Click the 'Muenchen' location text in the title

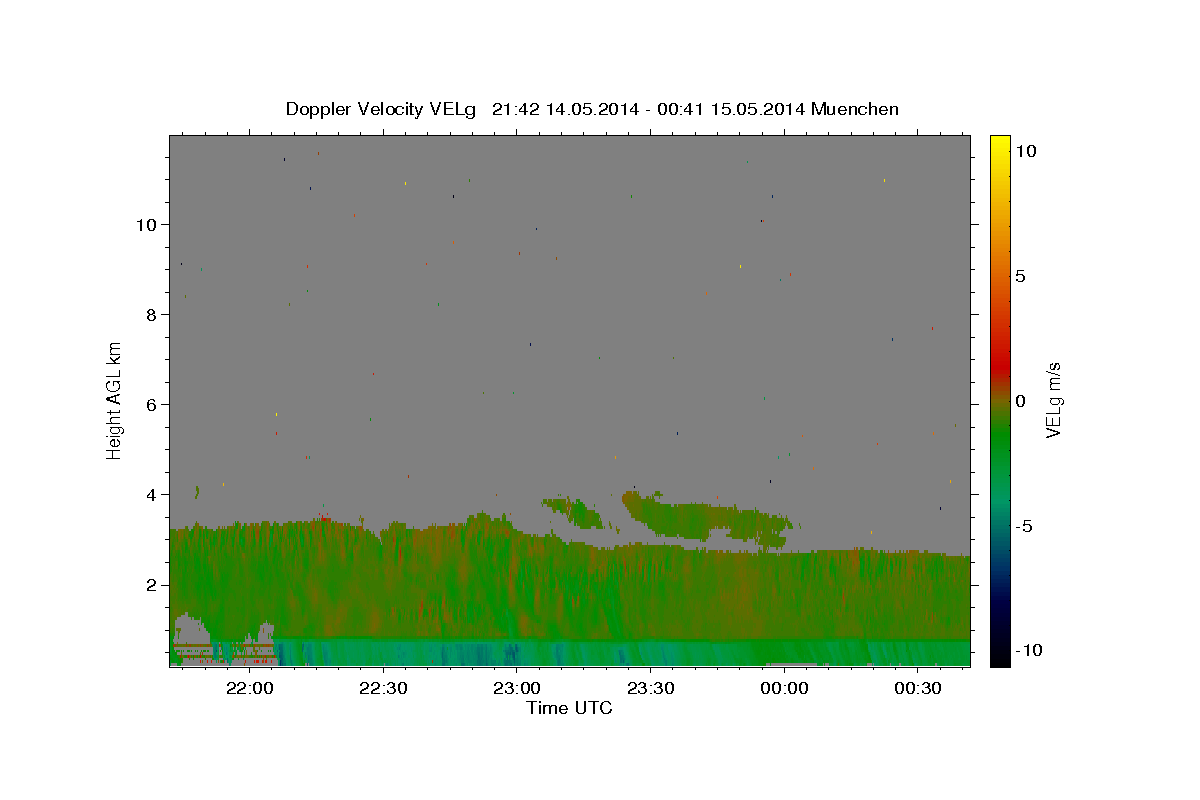click(855, 109)
